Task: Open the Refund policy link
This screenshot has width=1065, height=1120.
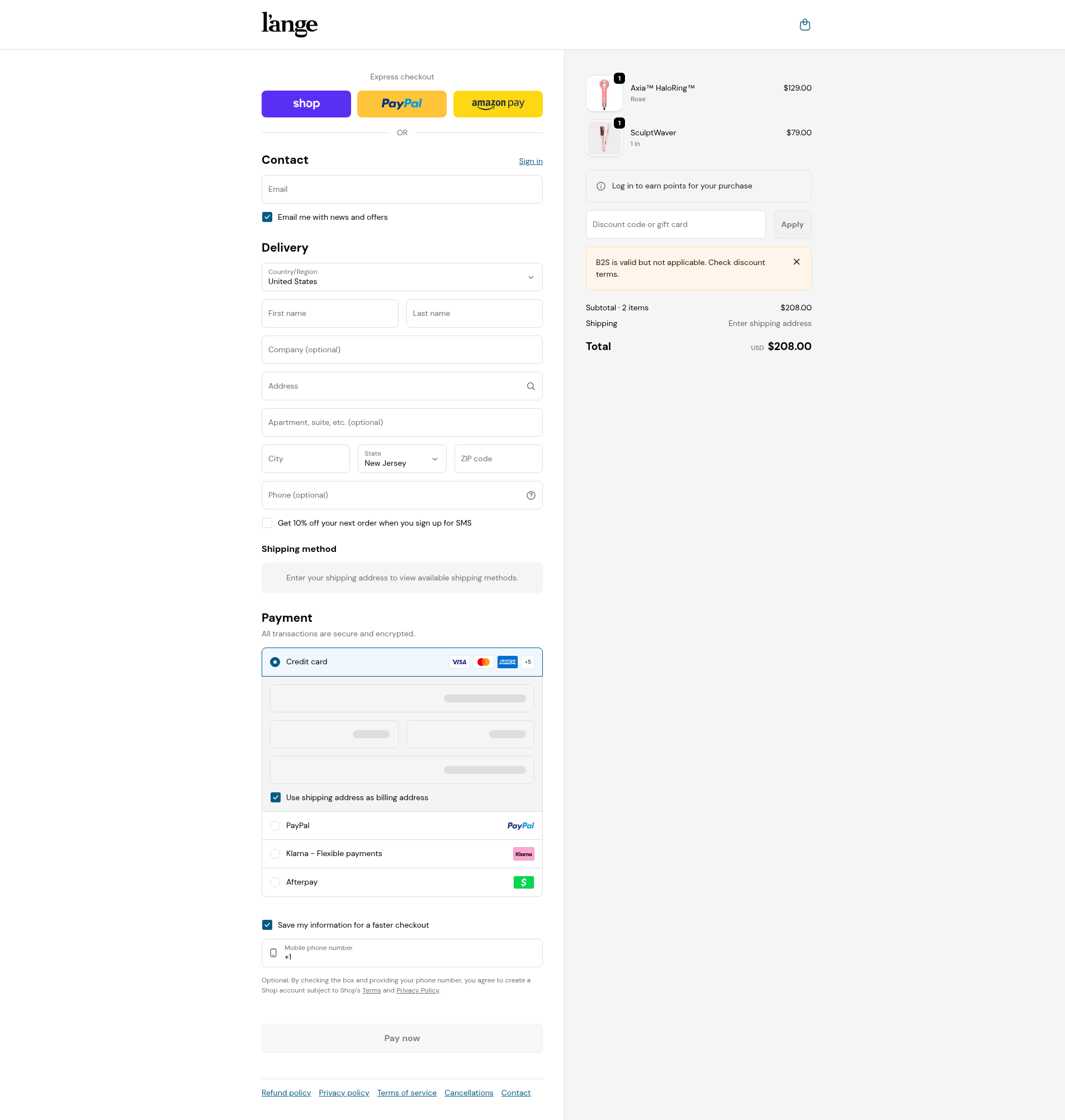Action: point(286,1093)
